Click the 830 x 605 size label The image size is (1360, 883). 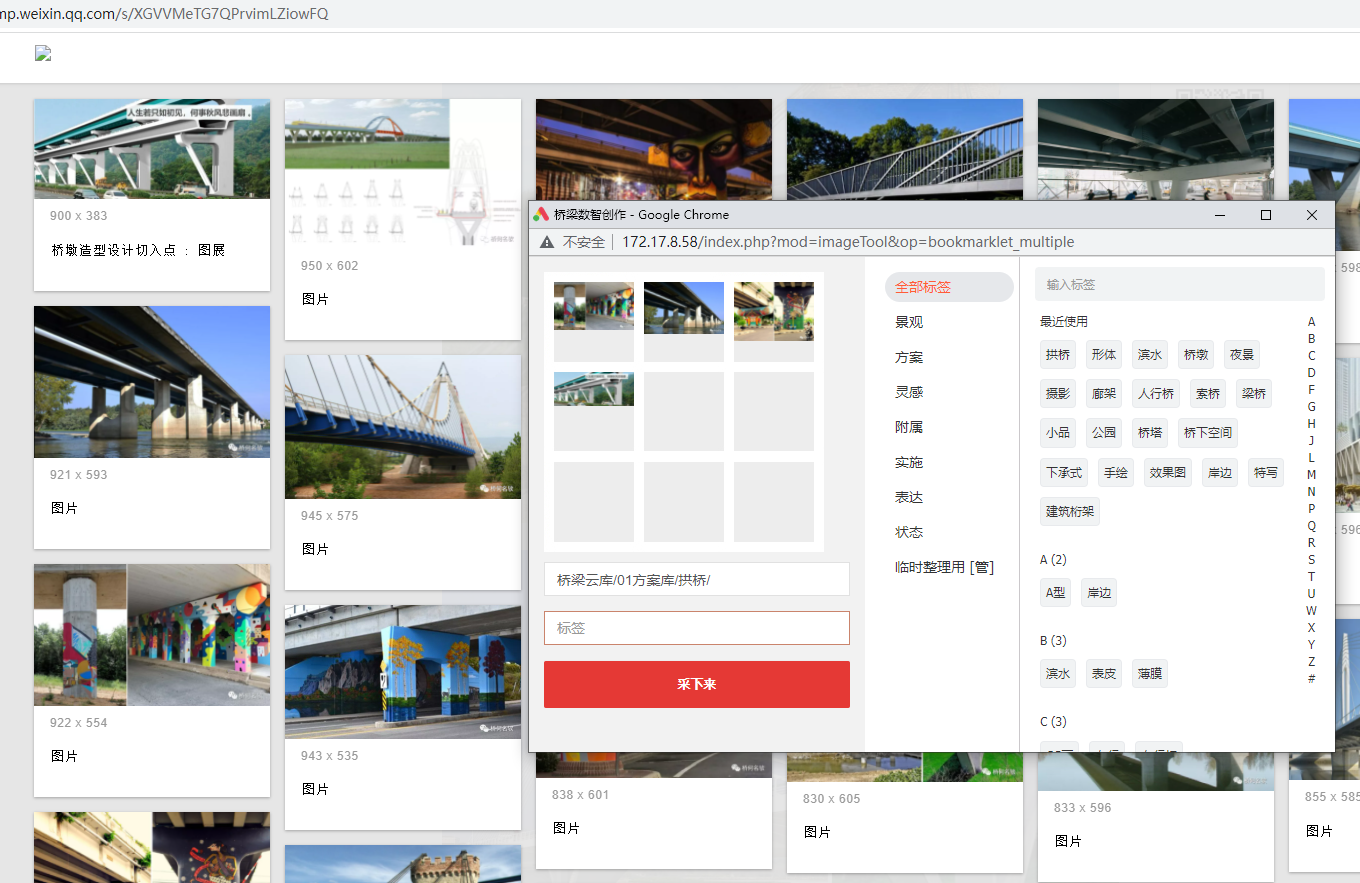(831, 799)
